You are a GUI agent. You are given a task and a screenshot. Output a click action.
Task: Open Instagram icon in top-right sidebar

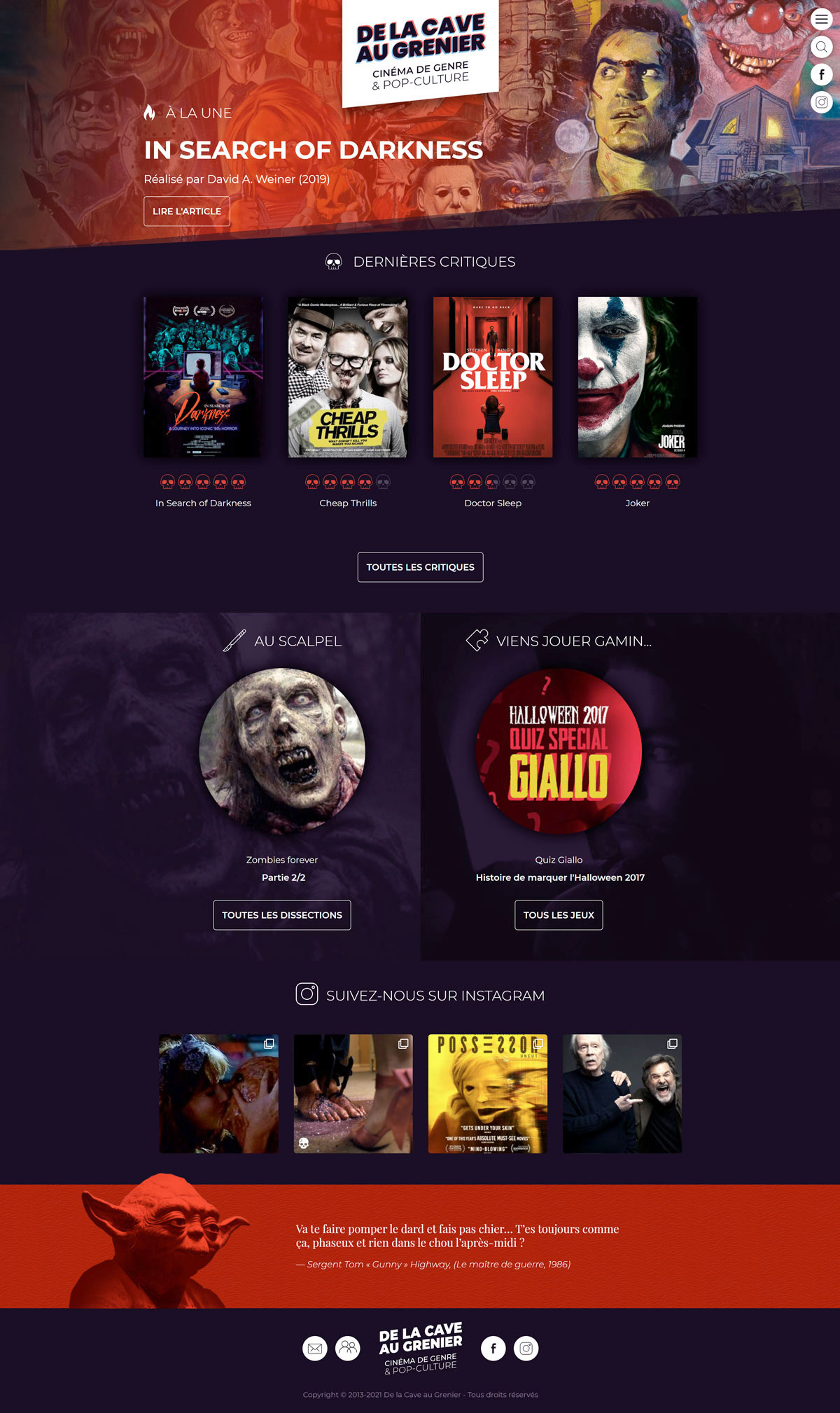[x=821, y=102]
